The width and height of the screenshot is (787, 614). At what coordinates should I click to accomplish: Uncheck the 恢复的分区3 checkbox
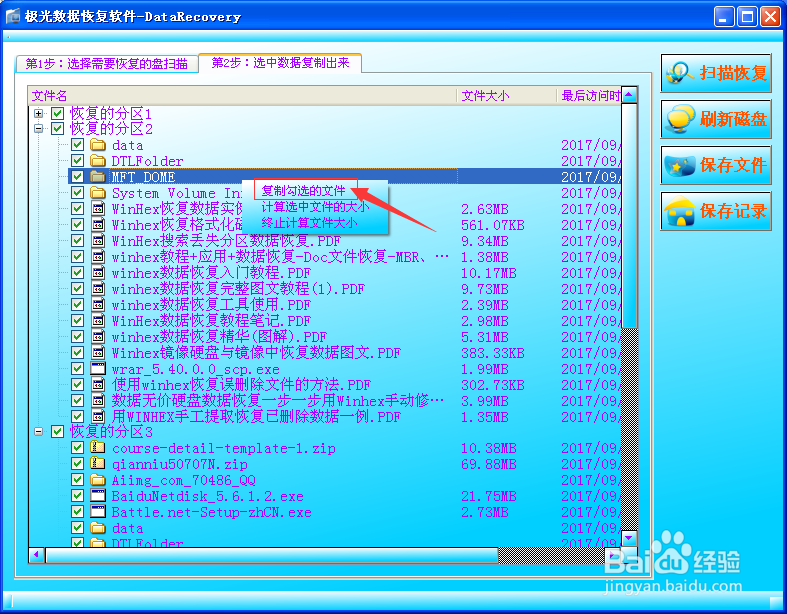pos(58,431)
